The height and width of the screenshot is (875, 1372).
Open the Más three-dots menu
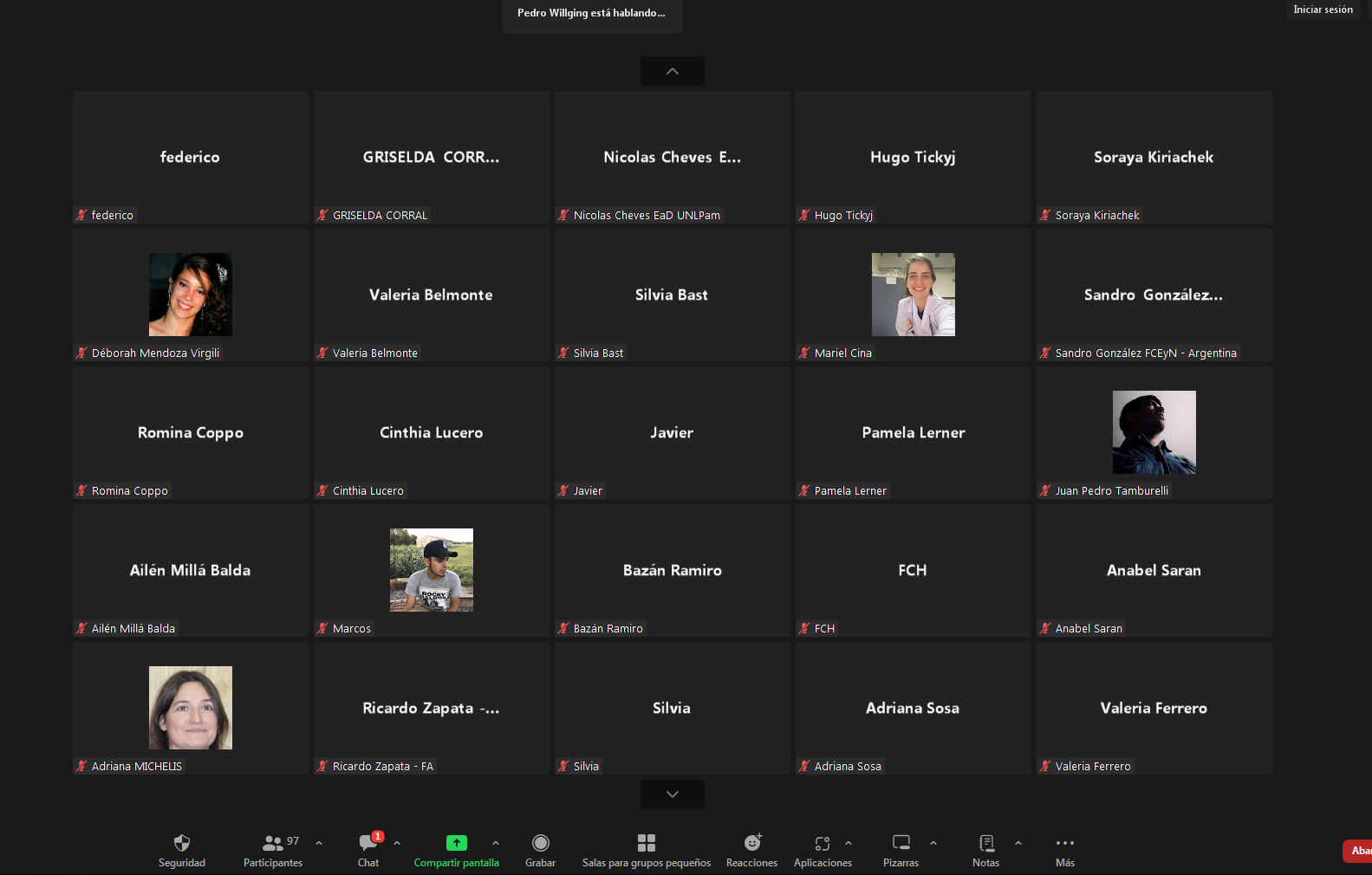point(1065,843)
